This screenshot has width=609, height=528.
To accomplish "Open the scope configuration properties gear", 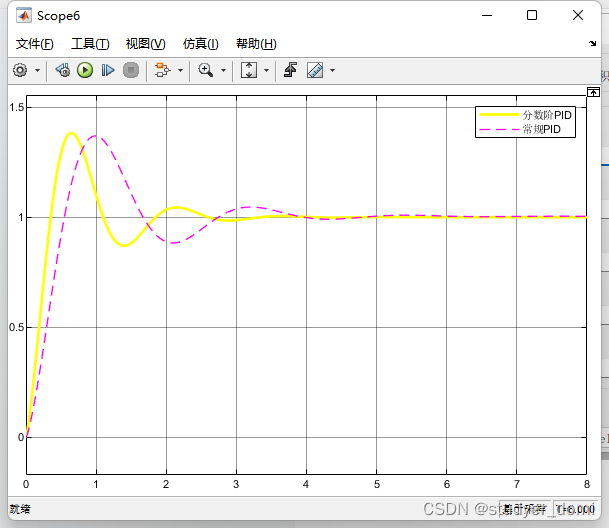I will [20, 70].
